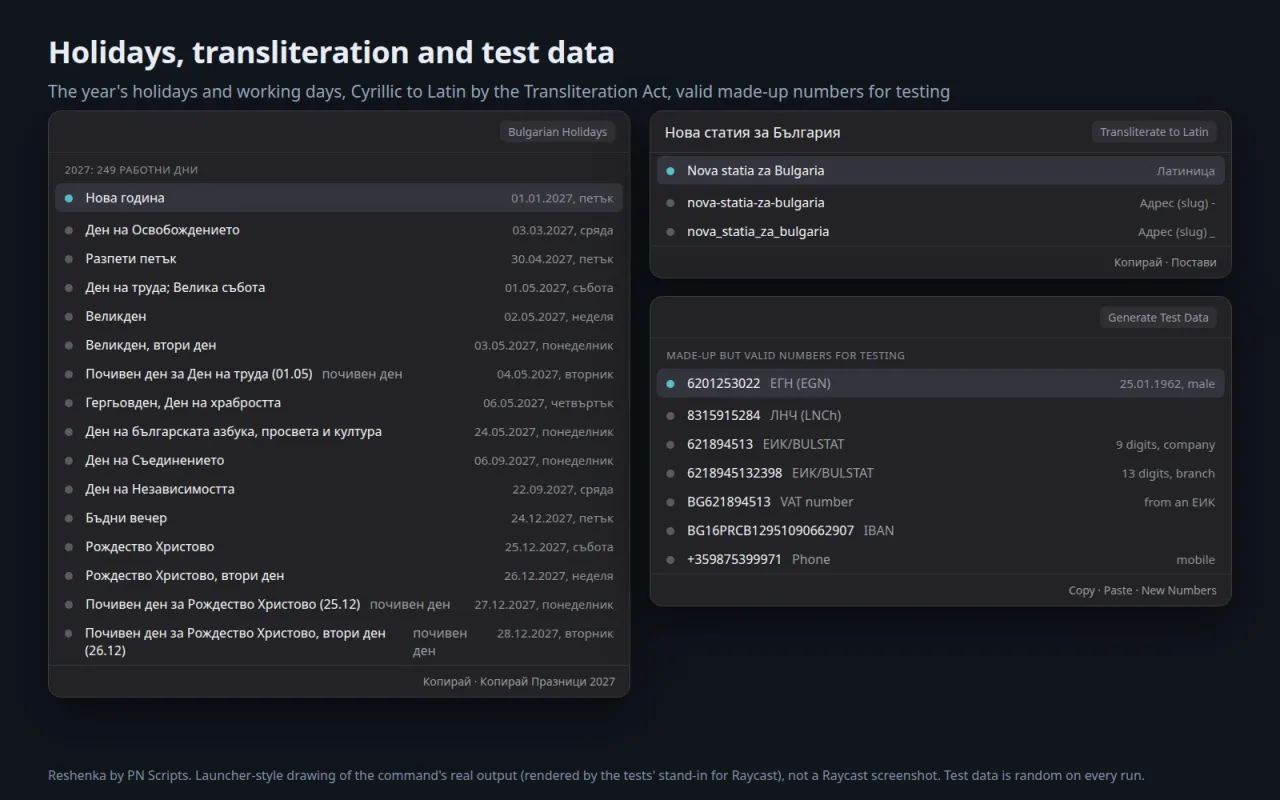
Task: Pick the "Великден" row dated 02.05.2027
Action: (x=339, y=317)
